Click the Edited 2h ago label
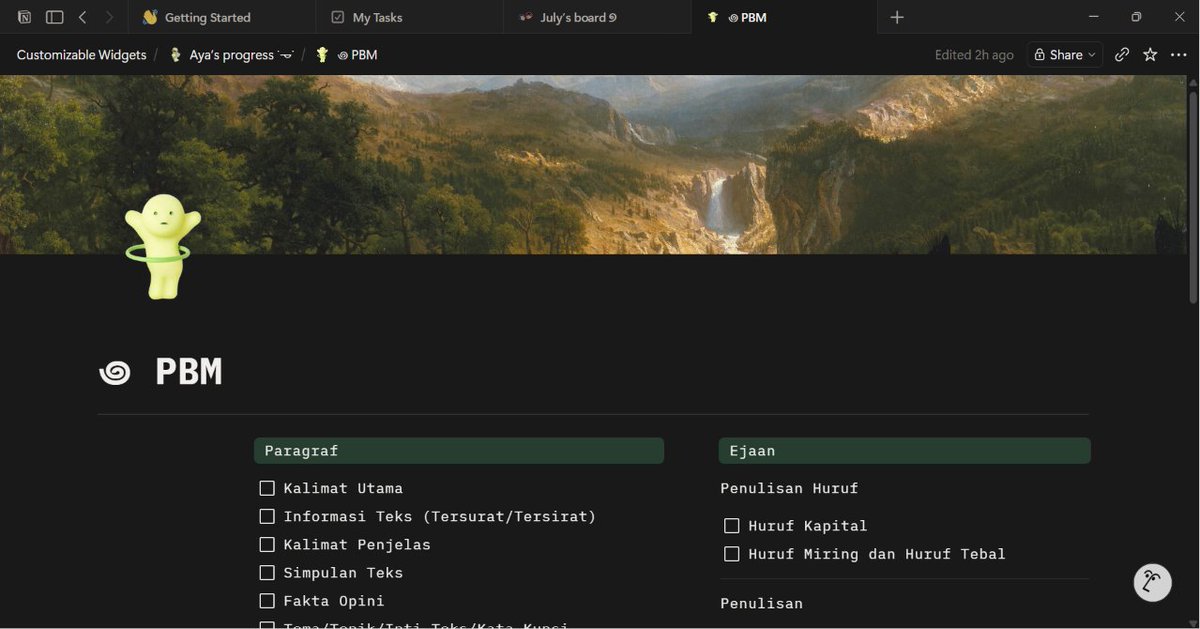This screenshot has width=1200, height=629. pos(974,55)
